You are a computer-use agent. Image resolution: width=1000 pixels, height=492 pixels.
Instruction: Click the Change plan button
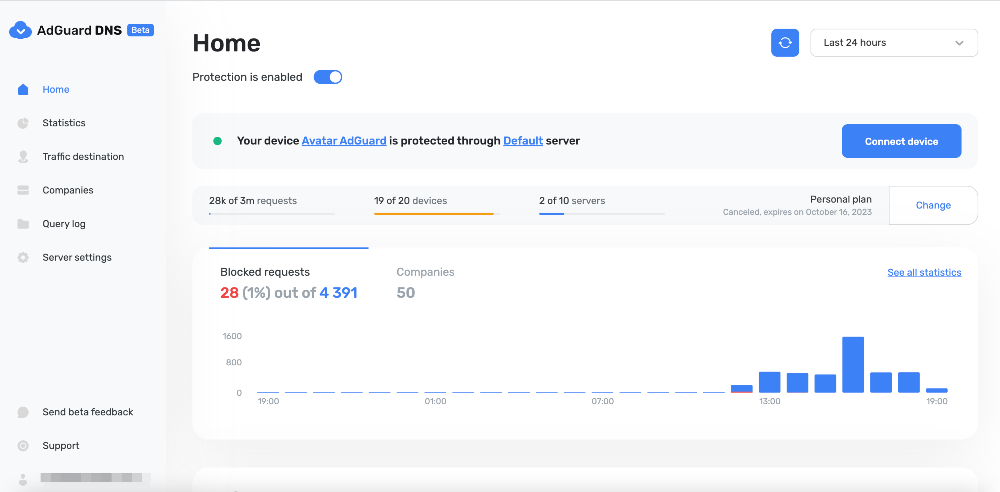click(933, 205)
